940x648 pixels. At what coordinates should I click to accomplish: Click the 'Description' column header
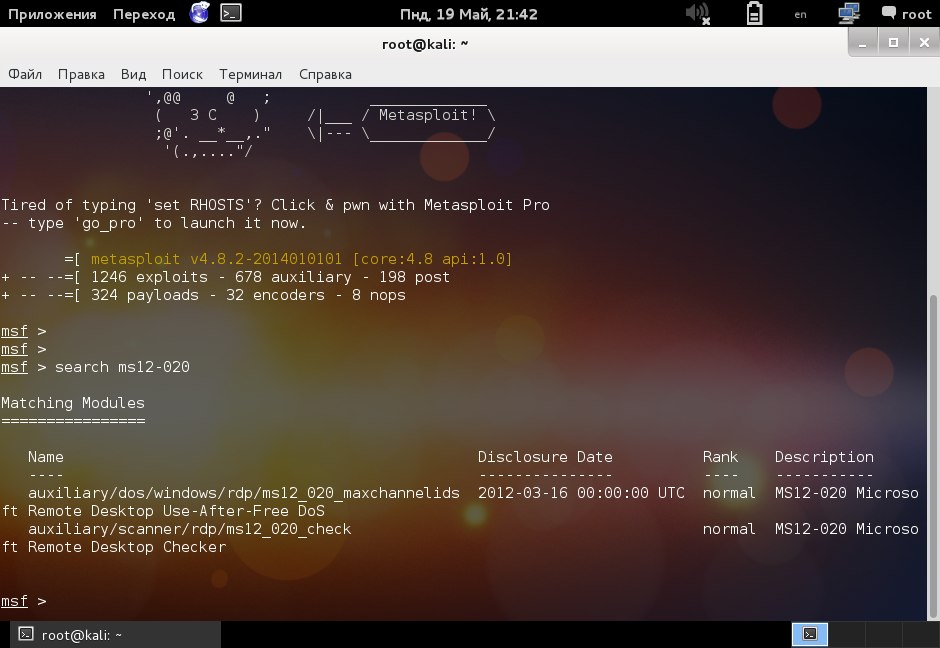pos(824,457)
